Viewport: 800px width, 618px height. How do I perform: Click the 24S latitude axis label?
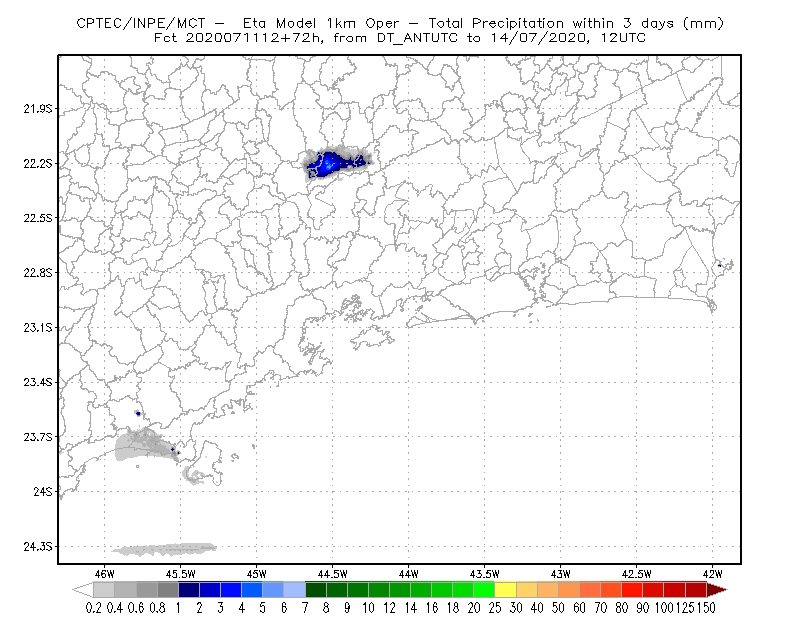tap(43, 491)
